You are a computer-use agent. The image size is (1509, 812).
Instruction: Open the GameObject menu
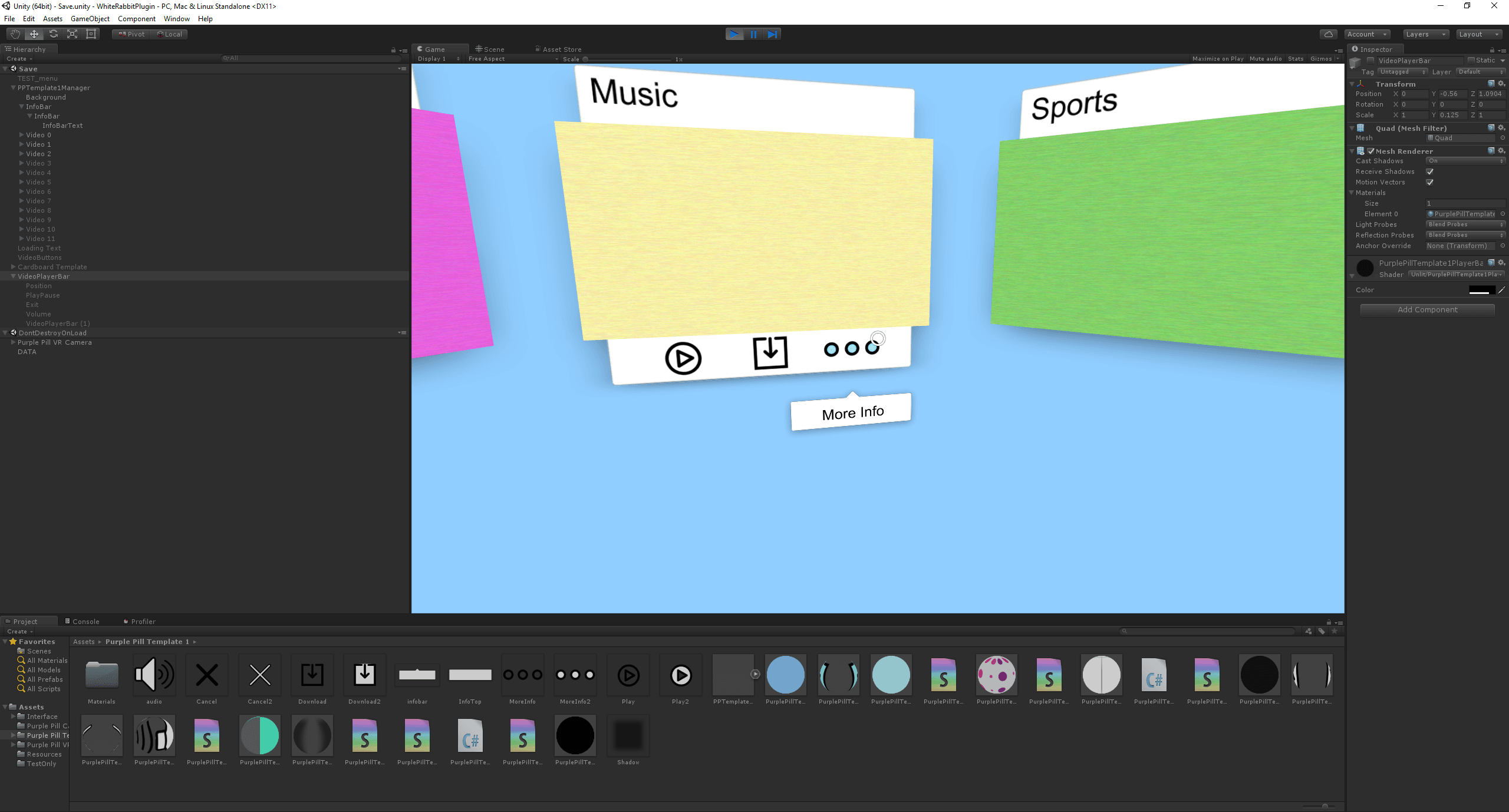90,19
